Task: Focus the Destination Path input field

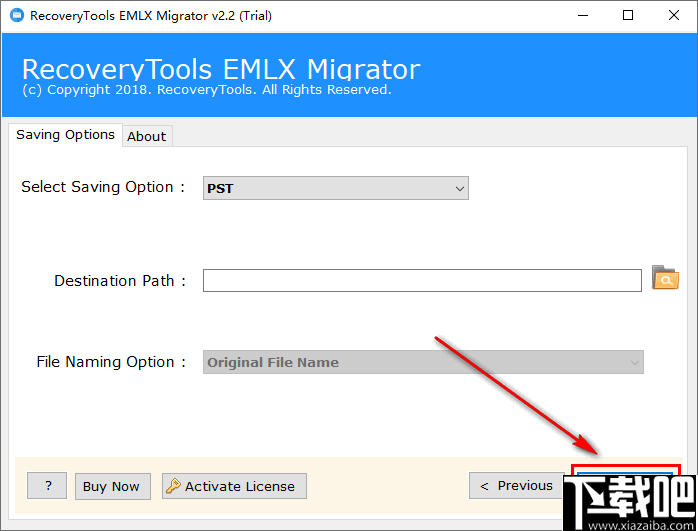Action: point(422,280)
